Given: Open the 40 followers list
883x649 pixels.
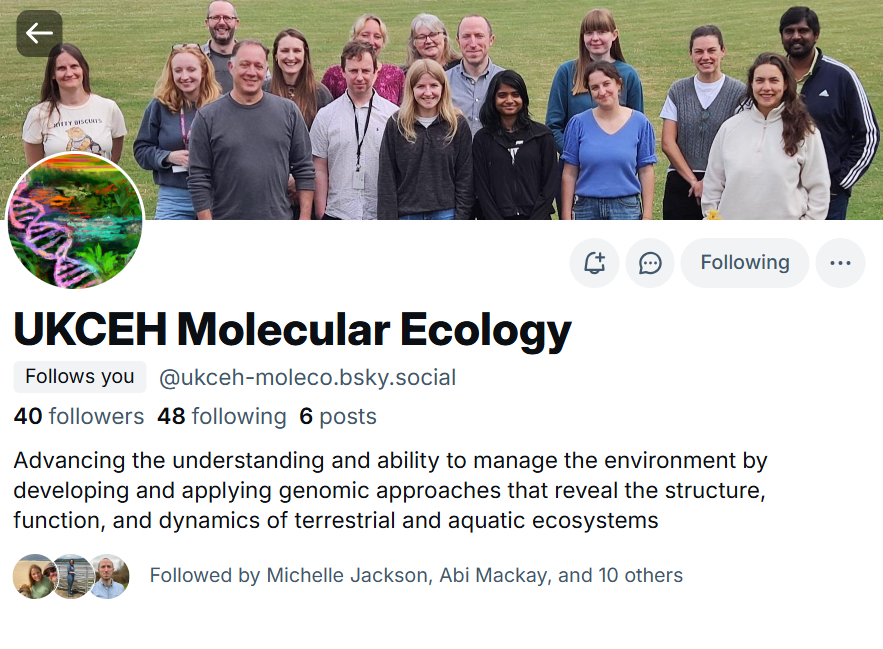Looking at the screenshot, I should click(x=79, y=416).
